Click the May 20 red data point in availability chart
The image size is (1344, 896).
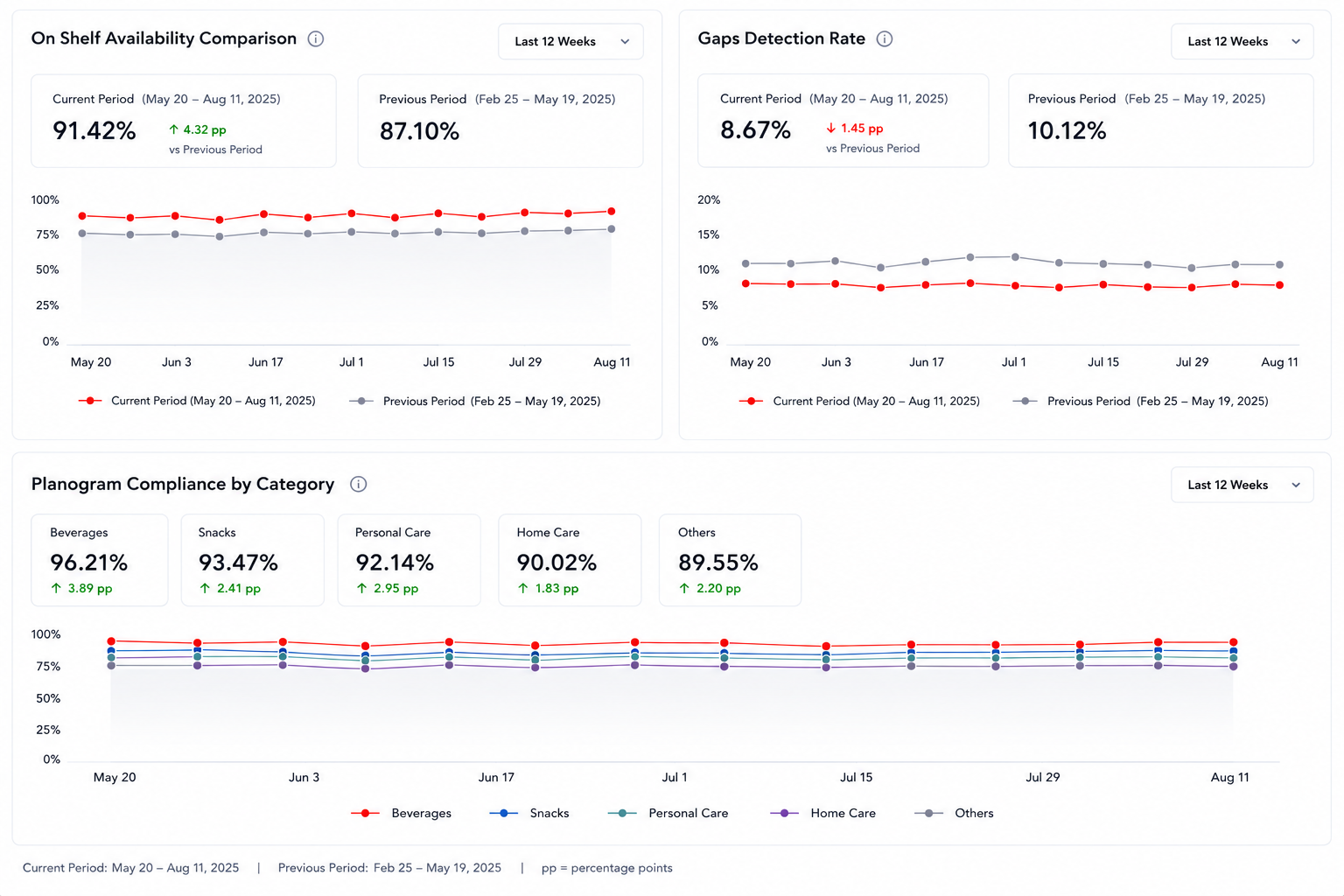pyautogui.click(x=82, y=215)
